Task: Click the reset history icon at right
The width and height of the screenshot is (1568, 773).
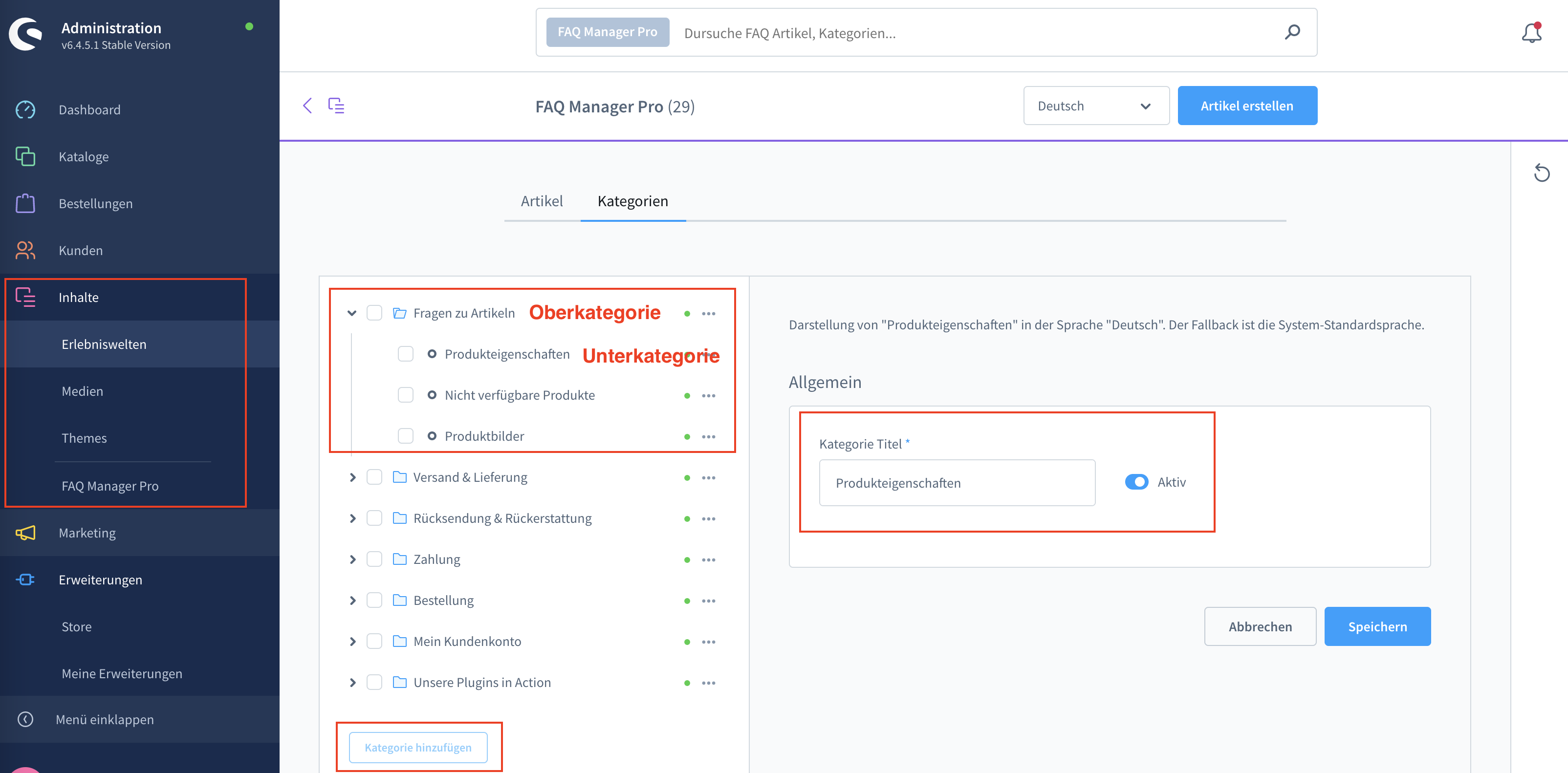Action: pyautogui.click(x=1541, y=173)
